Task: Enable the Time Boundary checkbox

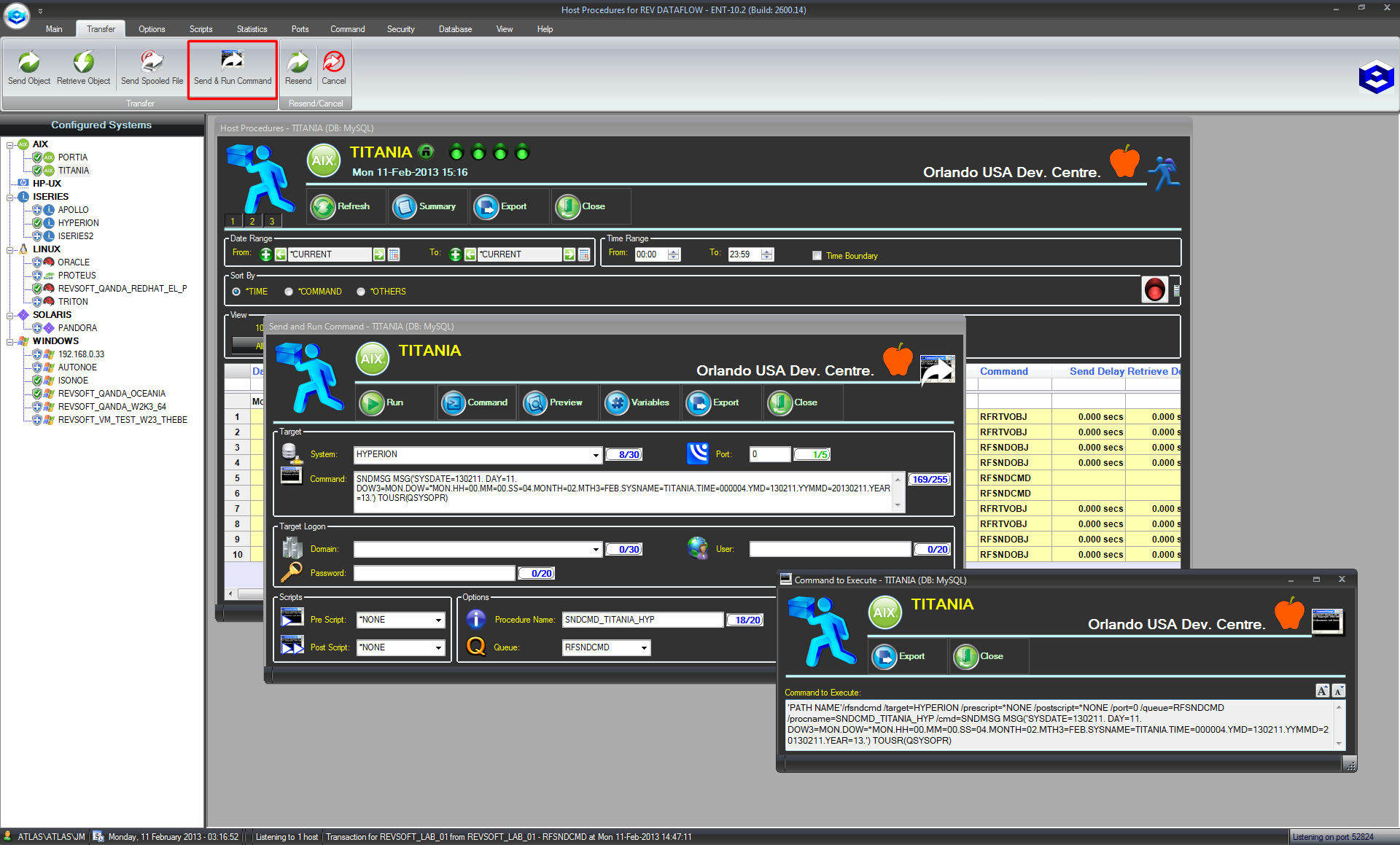Action: pos(817,256)
